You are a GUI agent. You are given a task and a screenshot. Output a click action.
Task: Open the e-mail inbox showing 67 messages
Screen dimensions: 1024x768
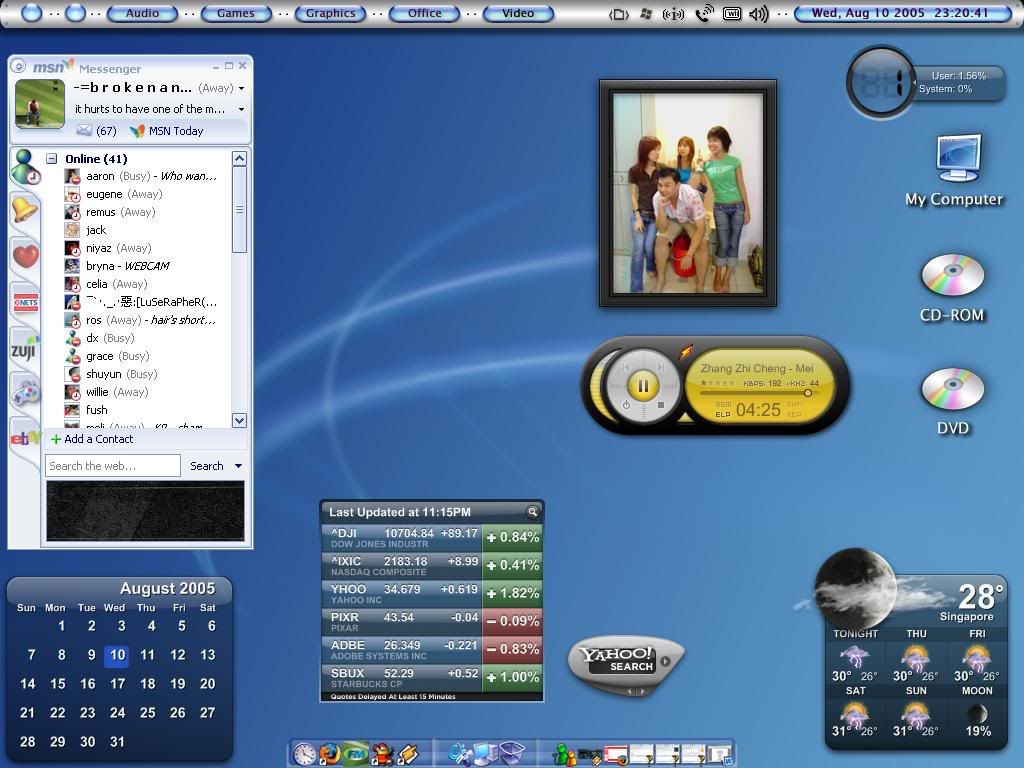point(96,131)
